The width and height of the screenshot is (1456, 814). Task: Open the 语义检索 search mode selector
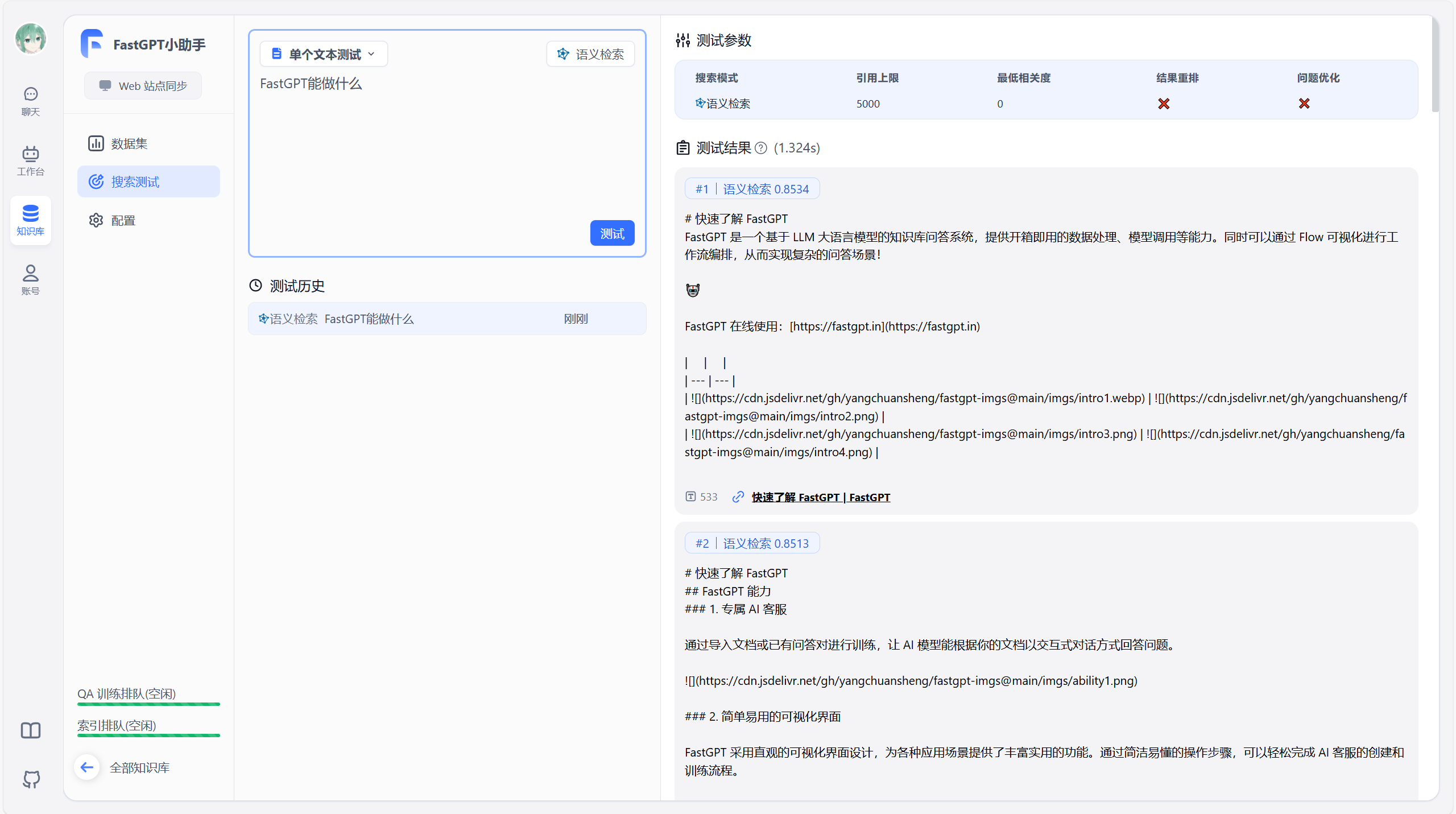(590, 54)
